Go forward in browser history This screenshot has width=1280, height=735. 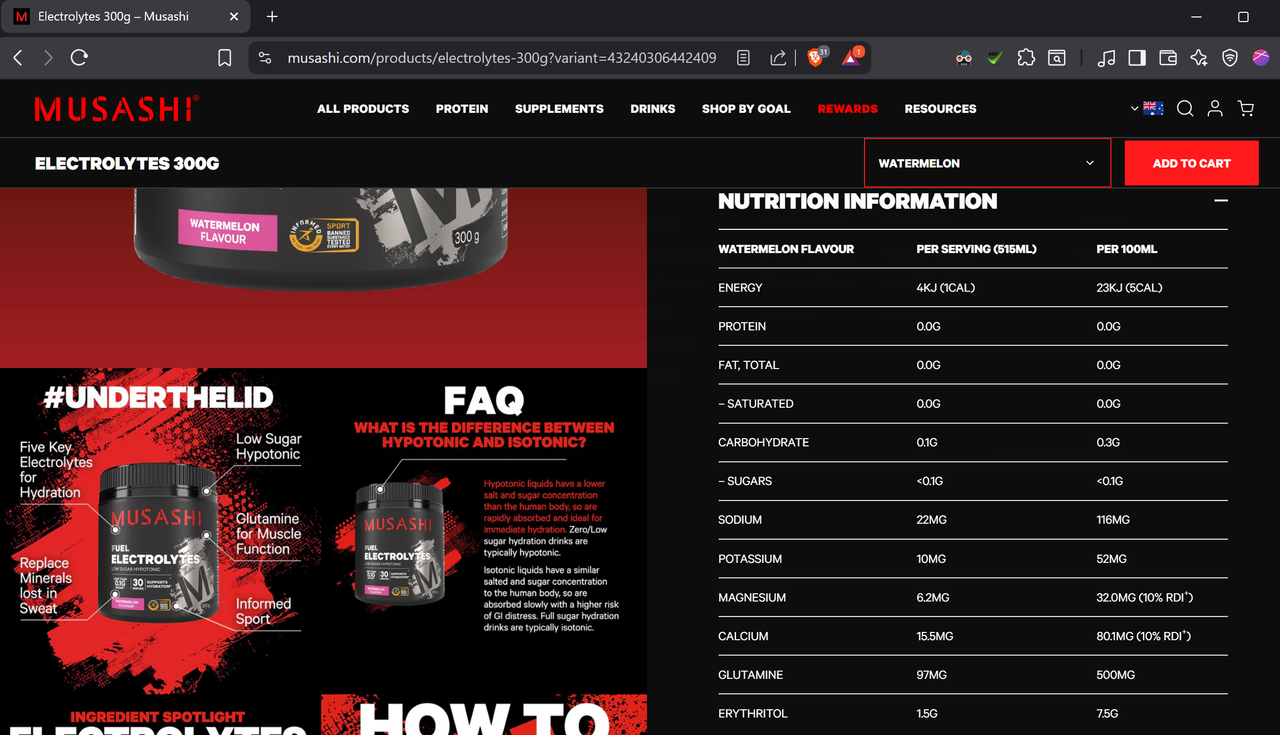(48, 58)
